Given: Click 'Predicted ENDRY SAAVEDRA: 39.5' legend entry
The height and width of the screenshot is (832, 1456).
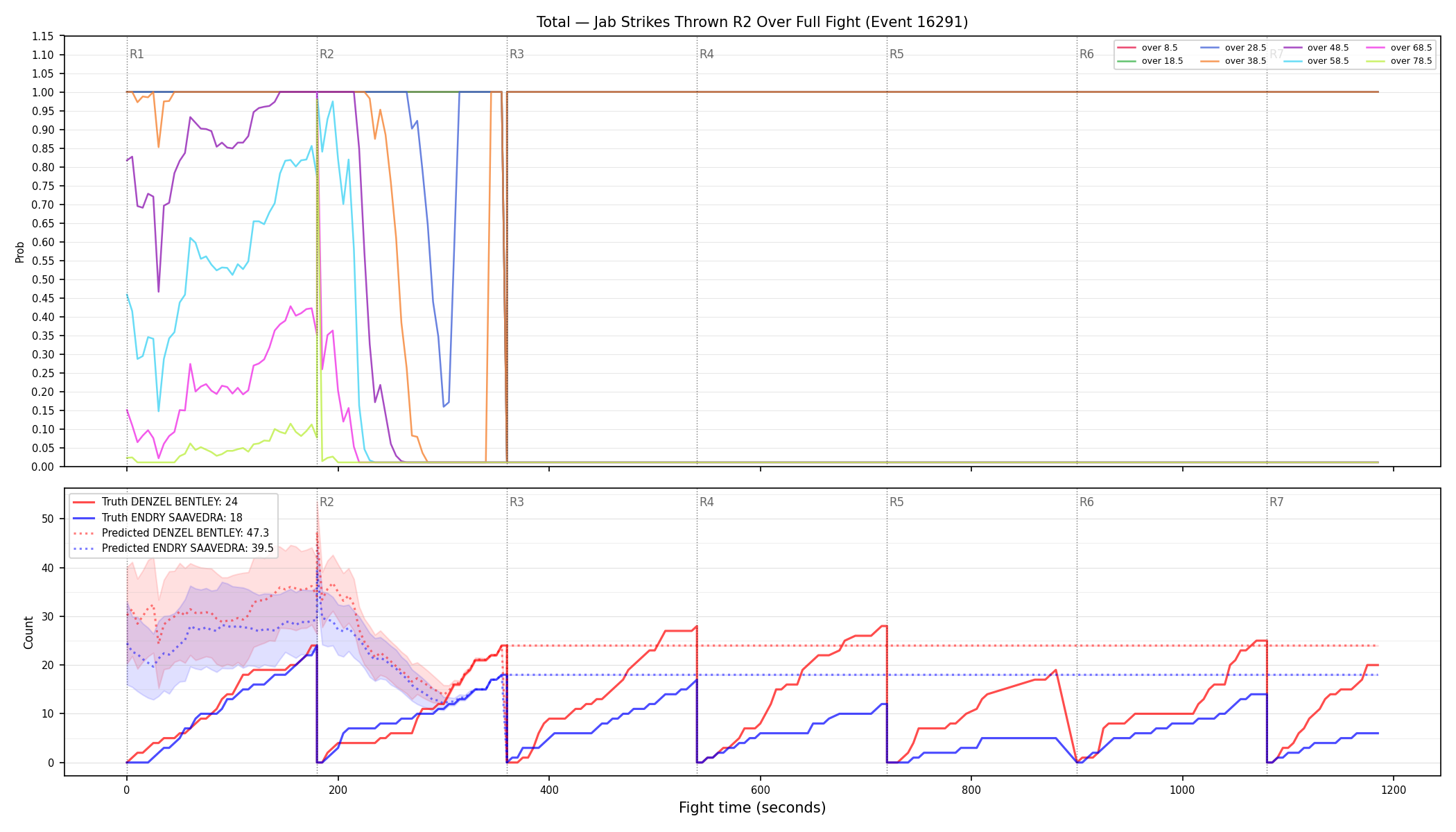Looking at the screenshot, I should (x=188, y=548).
